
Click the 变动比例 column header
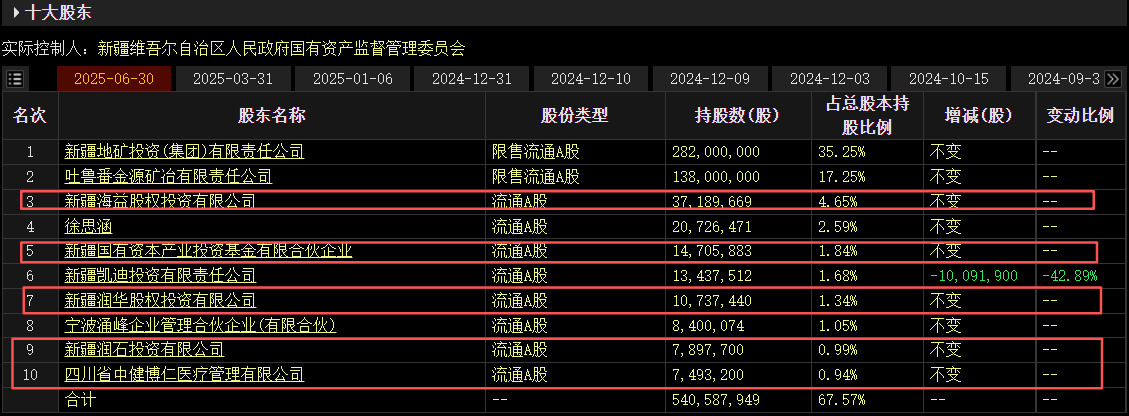click(x=1080, y=115)
